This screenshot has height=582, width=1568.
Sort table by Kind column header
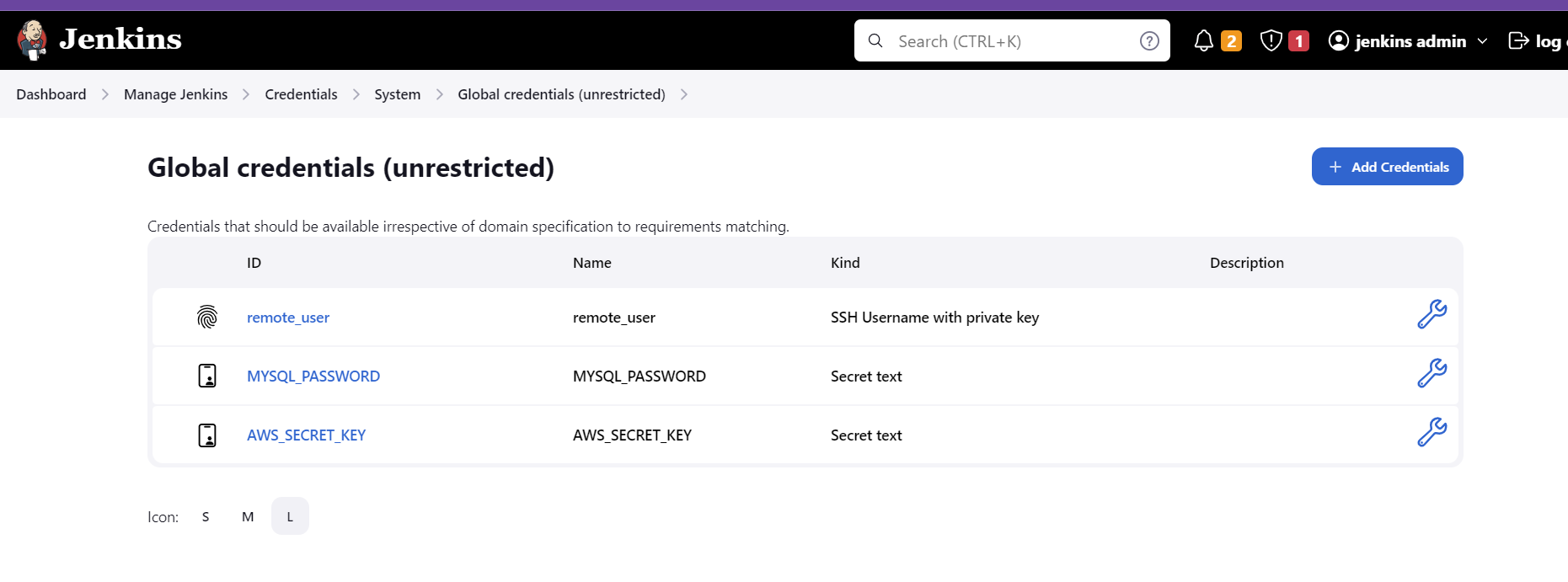coord(845,263)
